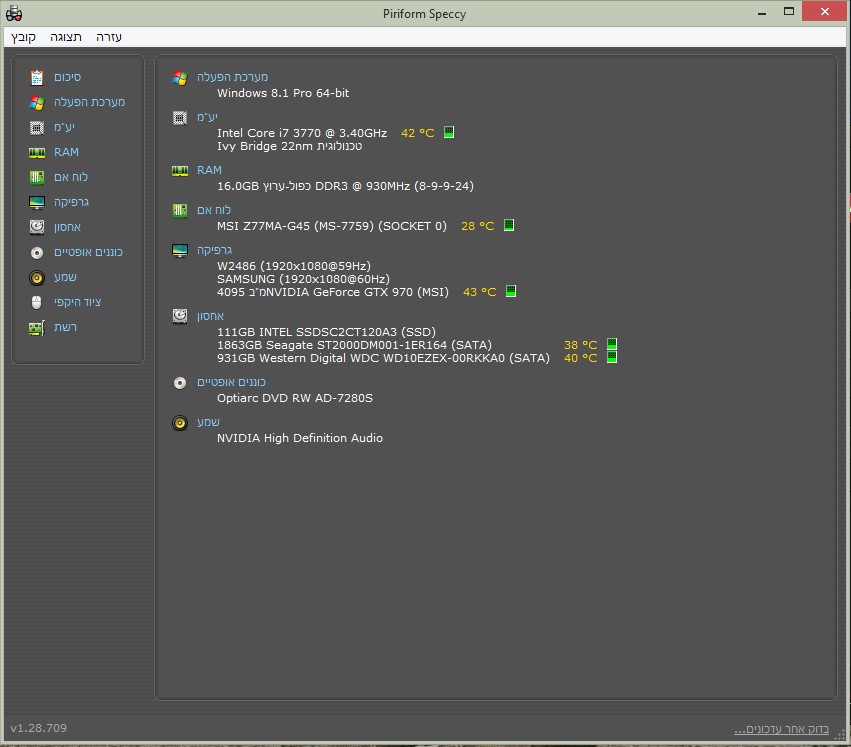Select the Audio speaker icon in sidebar
Image resolution: width=851 pixels, height=747 pixels.
(x=37, y=277)
